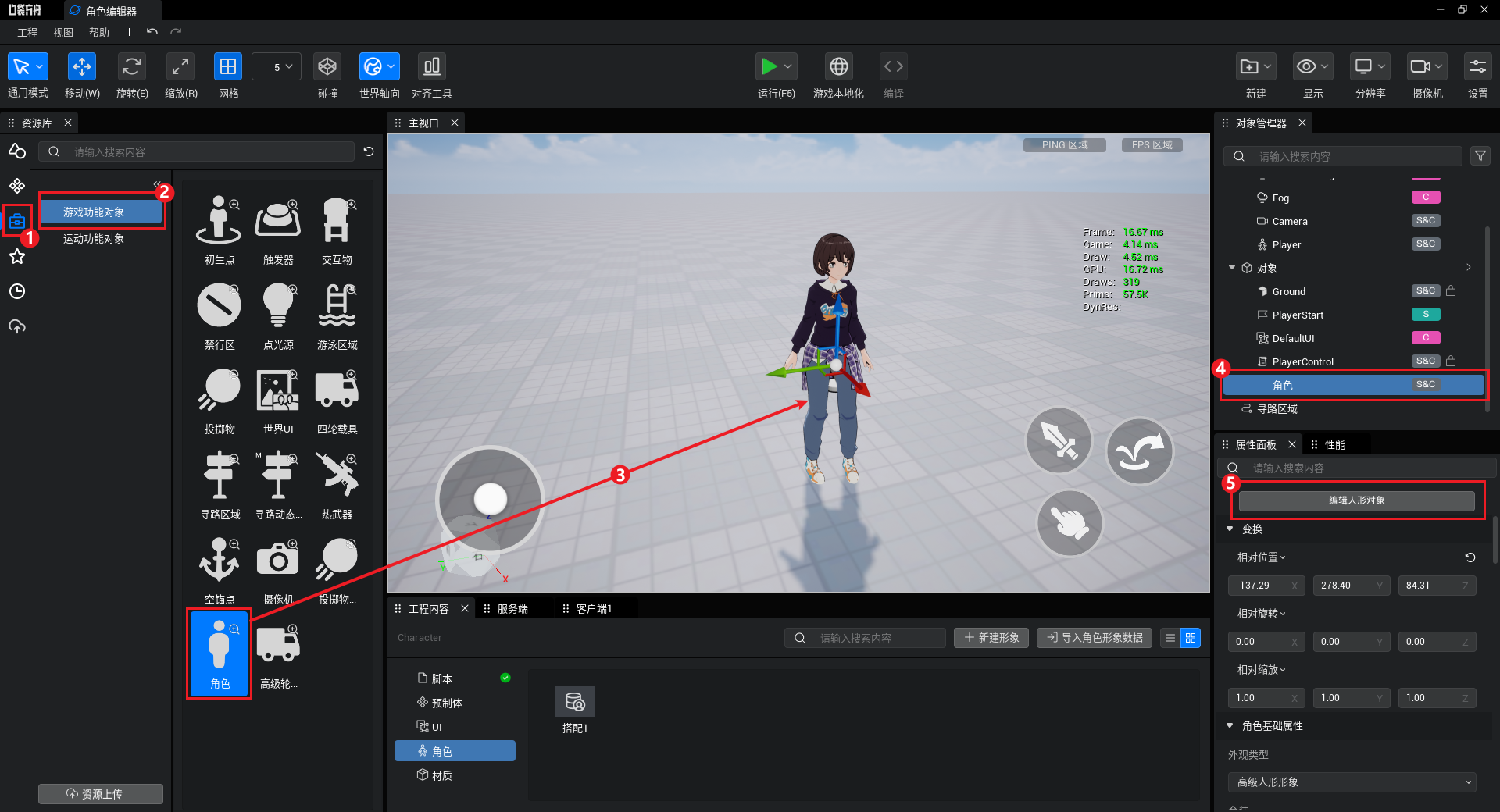Click the virtual joystick knob
The width and height of the screenshot is (1500, 812).
coord(491,499)
